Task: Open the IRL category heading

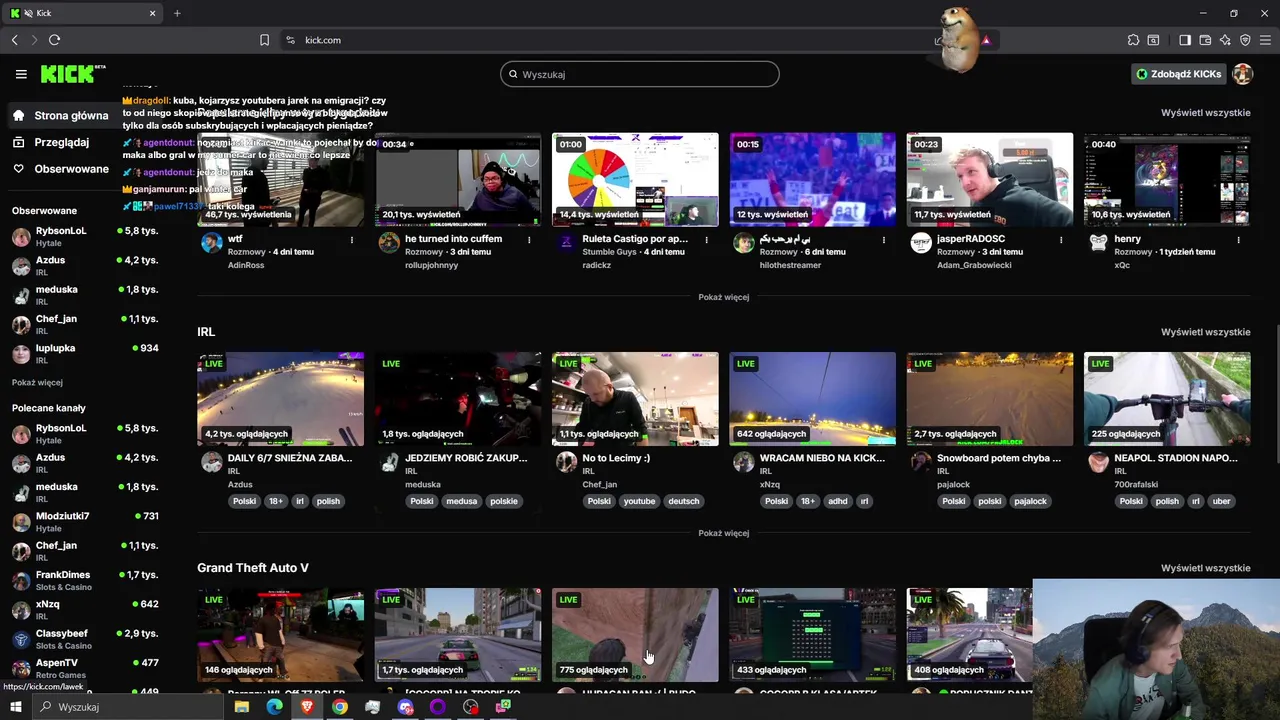Action: [x=206, y=331]
